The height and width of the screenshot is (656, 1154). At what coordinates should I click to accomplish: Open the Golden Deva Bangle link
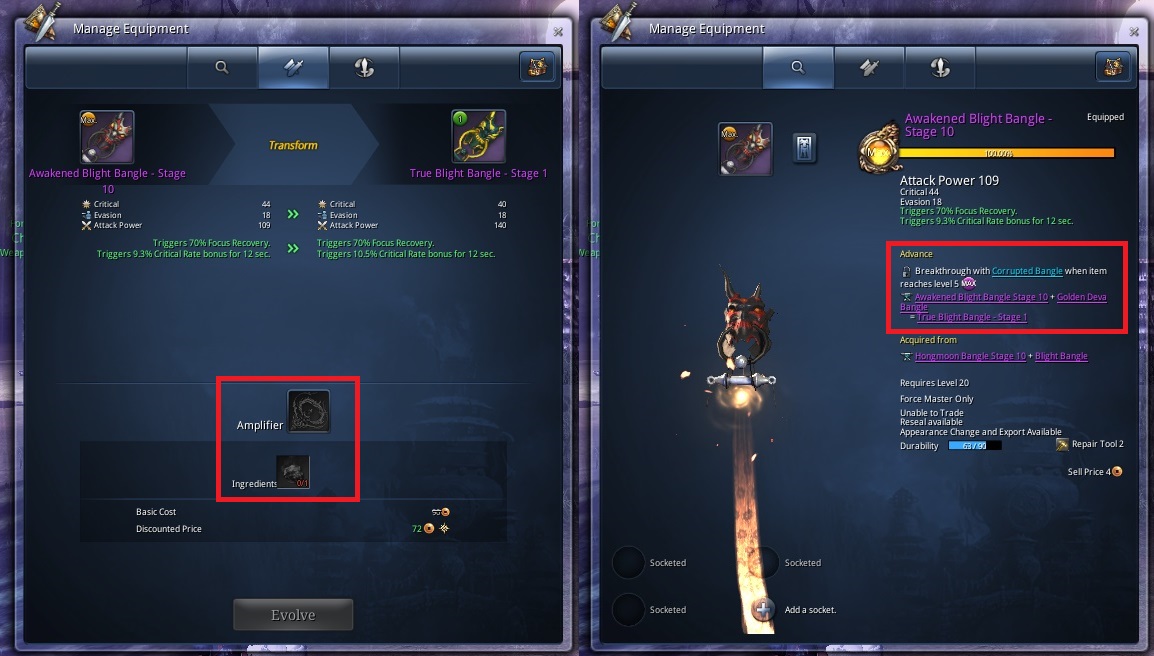tap(1081, 297)
